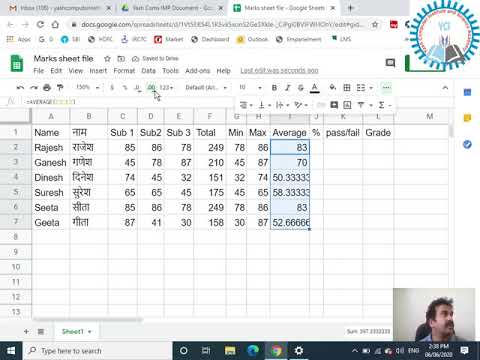Toggle italic formatting
The image size is (480, 360).
287,88
